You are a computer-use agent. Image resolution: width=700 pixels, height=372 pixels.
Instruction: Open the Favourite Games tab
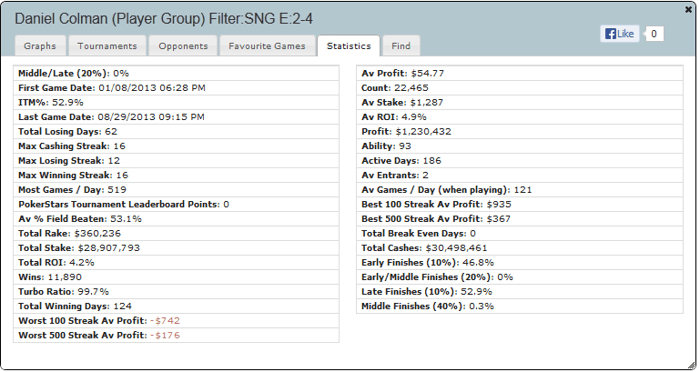(x=267, y=46)
